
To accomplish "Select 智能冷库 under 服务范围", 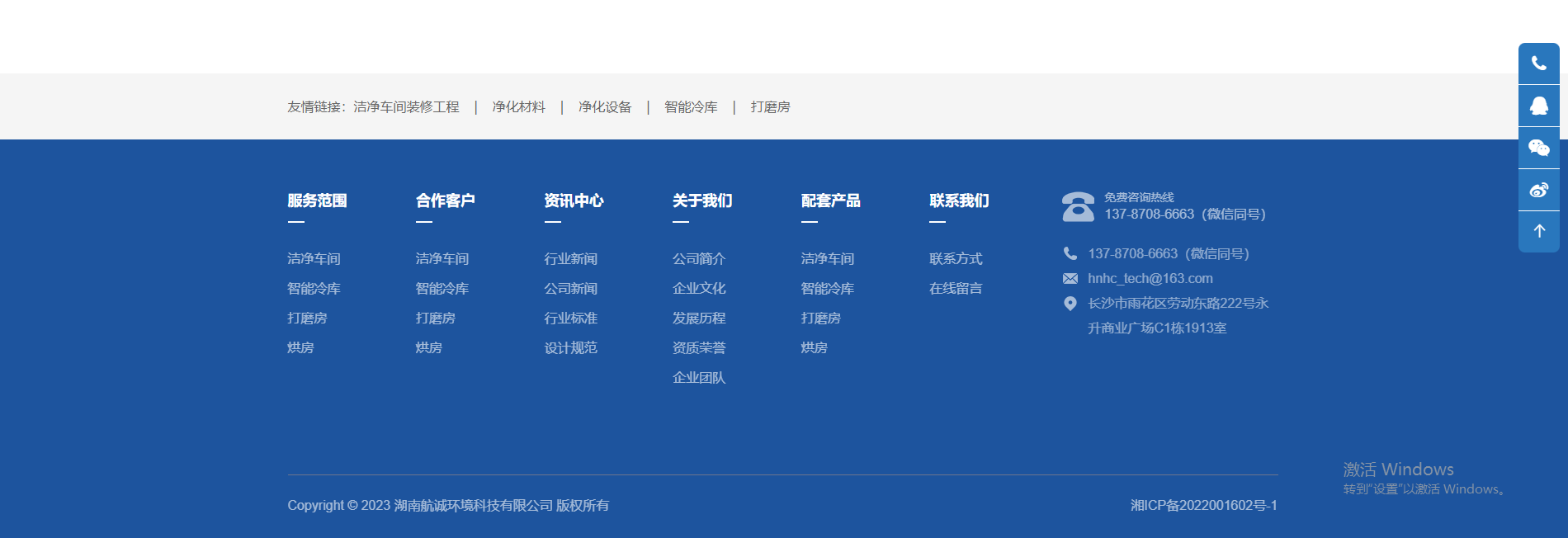I will tap(314, 289).
